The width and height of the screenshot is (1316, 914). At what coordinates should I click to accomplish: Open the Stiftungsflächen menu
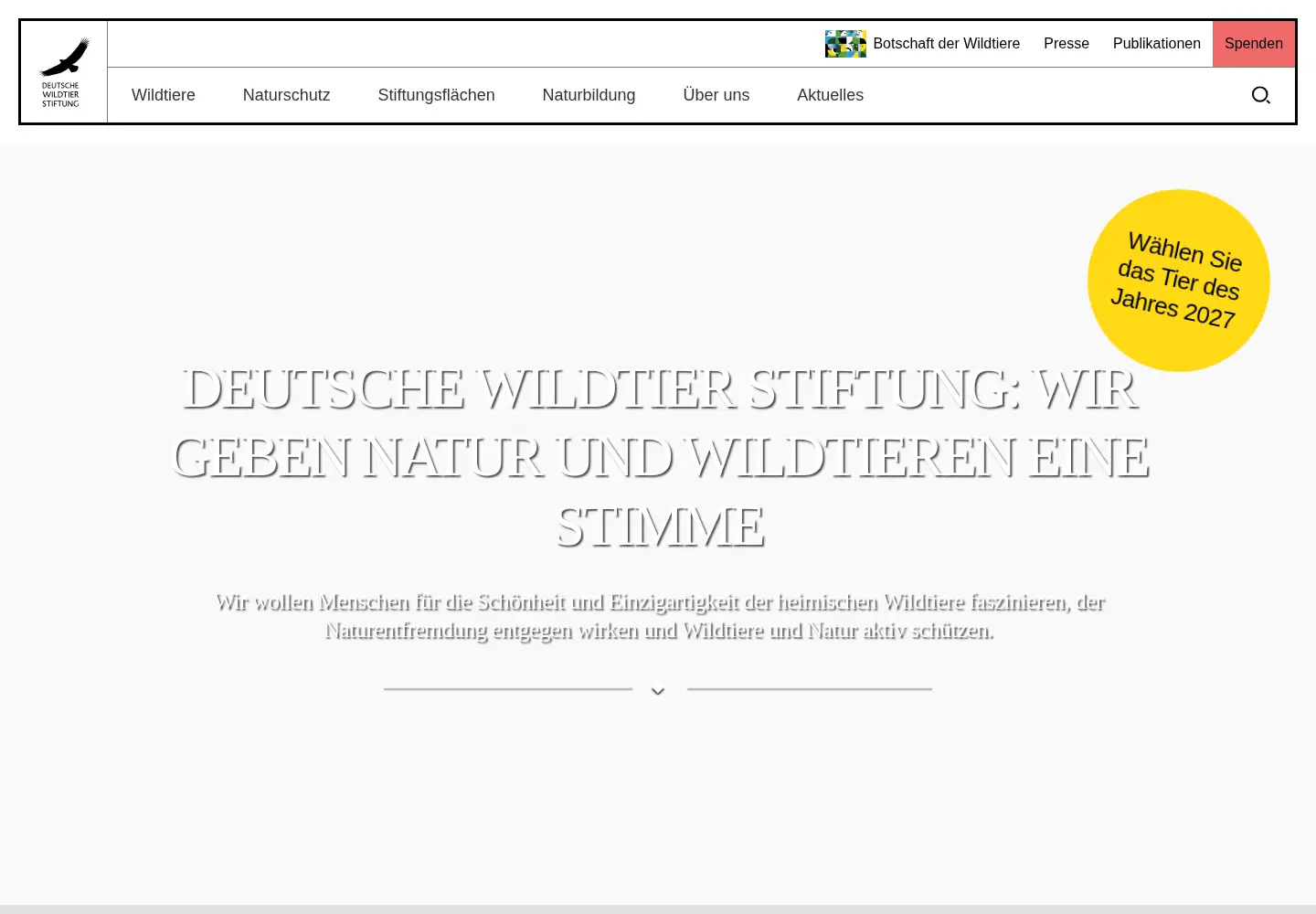point(436,95)
